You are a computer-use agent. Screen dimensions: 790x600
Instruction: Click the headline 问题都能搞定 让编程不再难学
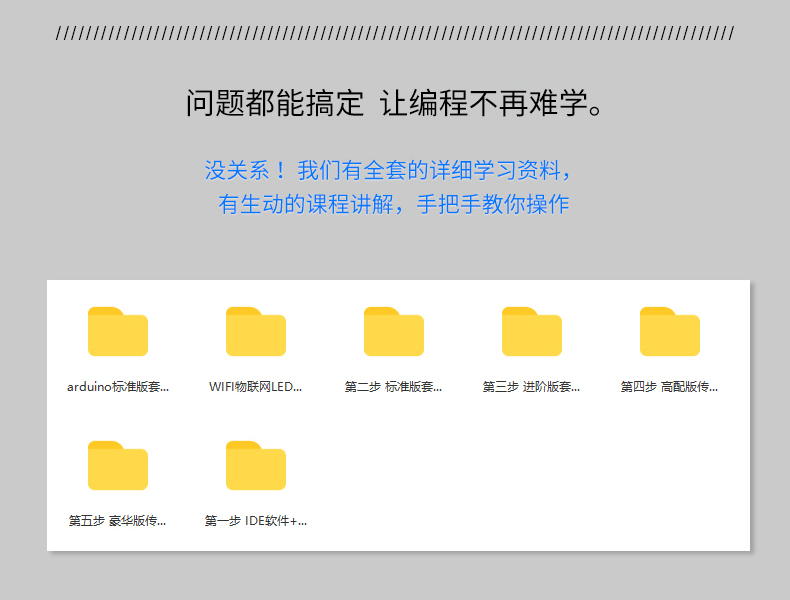click(395, 103)
